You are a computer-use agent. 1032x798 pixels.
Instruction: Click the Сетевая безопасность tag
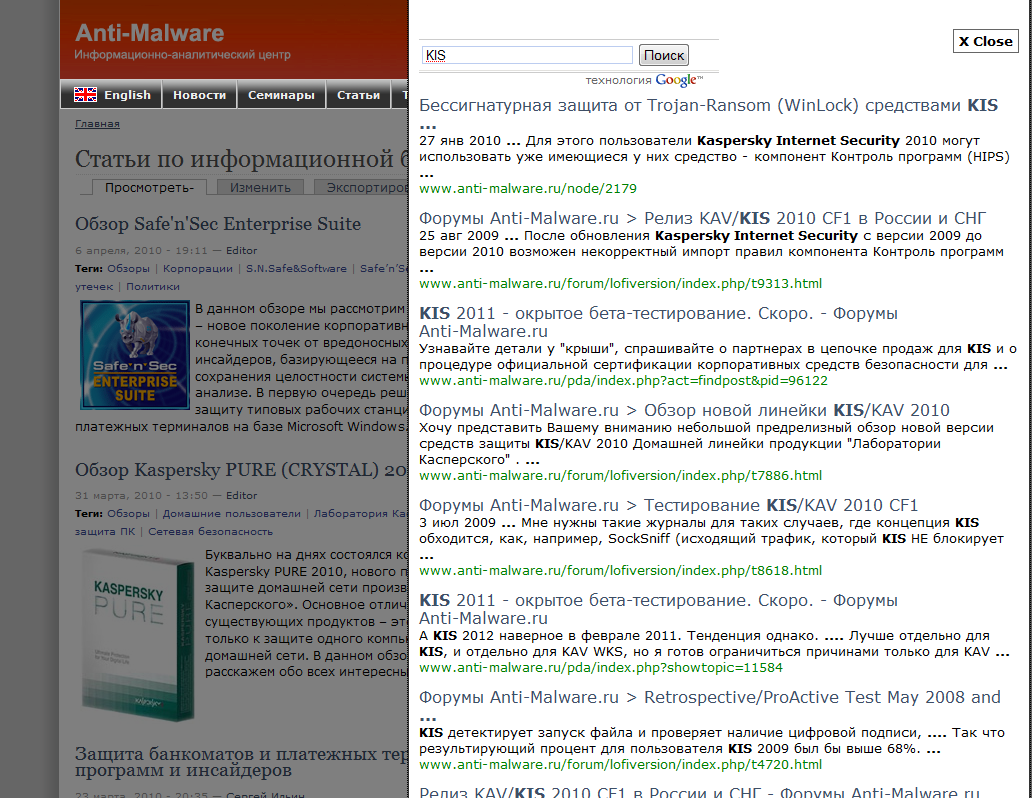[x=210, y=531]
